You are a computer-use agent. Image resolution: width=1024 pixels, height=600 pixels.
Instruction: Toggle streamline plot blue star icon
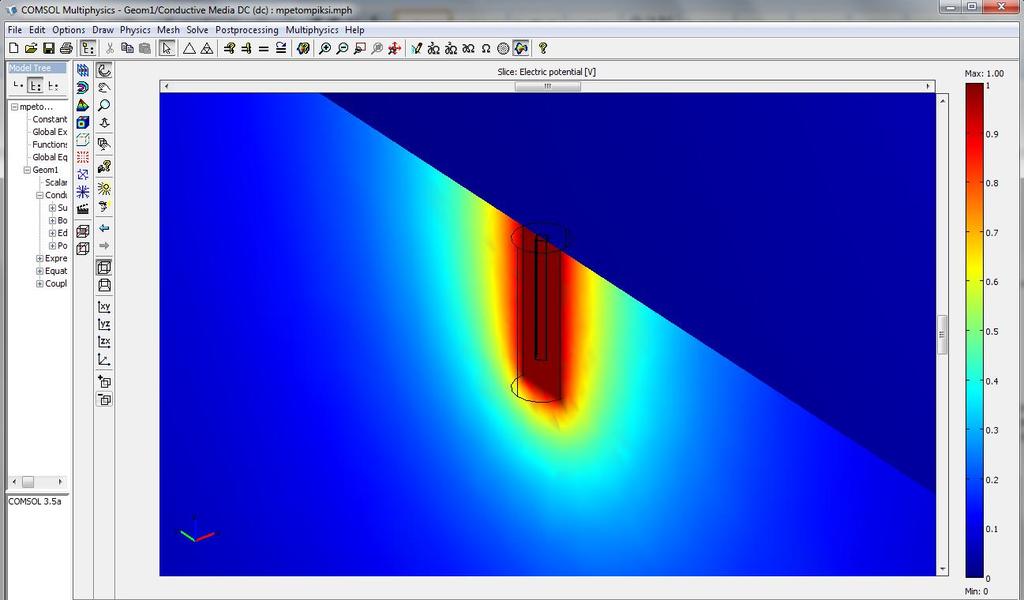[83, 191]
